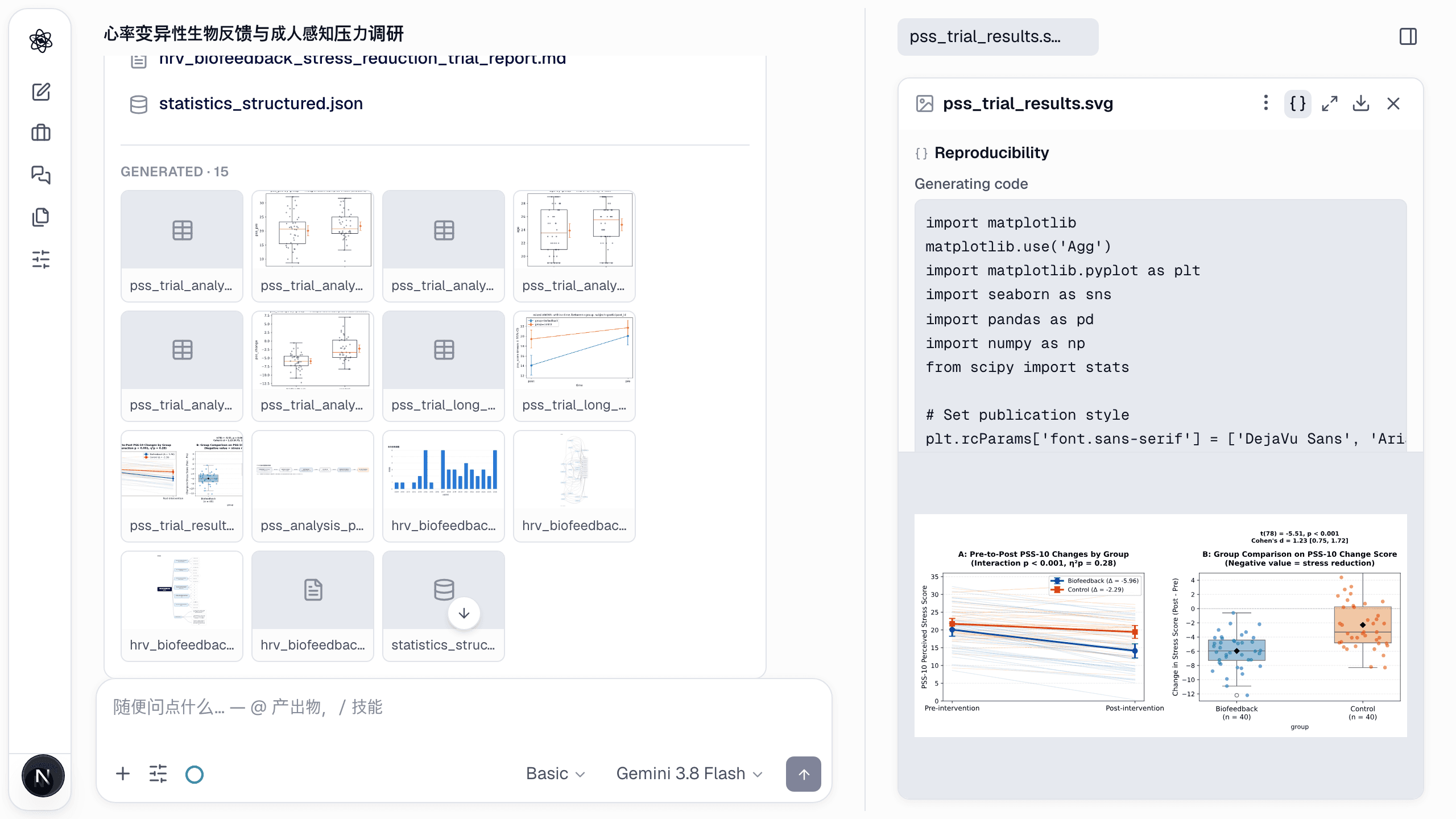
Task: Click the send arrow button
Action: (803, 773)
